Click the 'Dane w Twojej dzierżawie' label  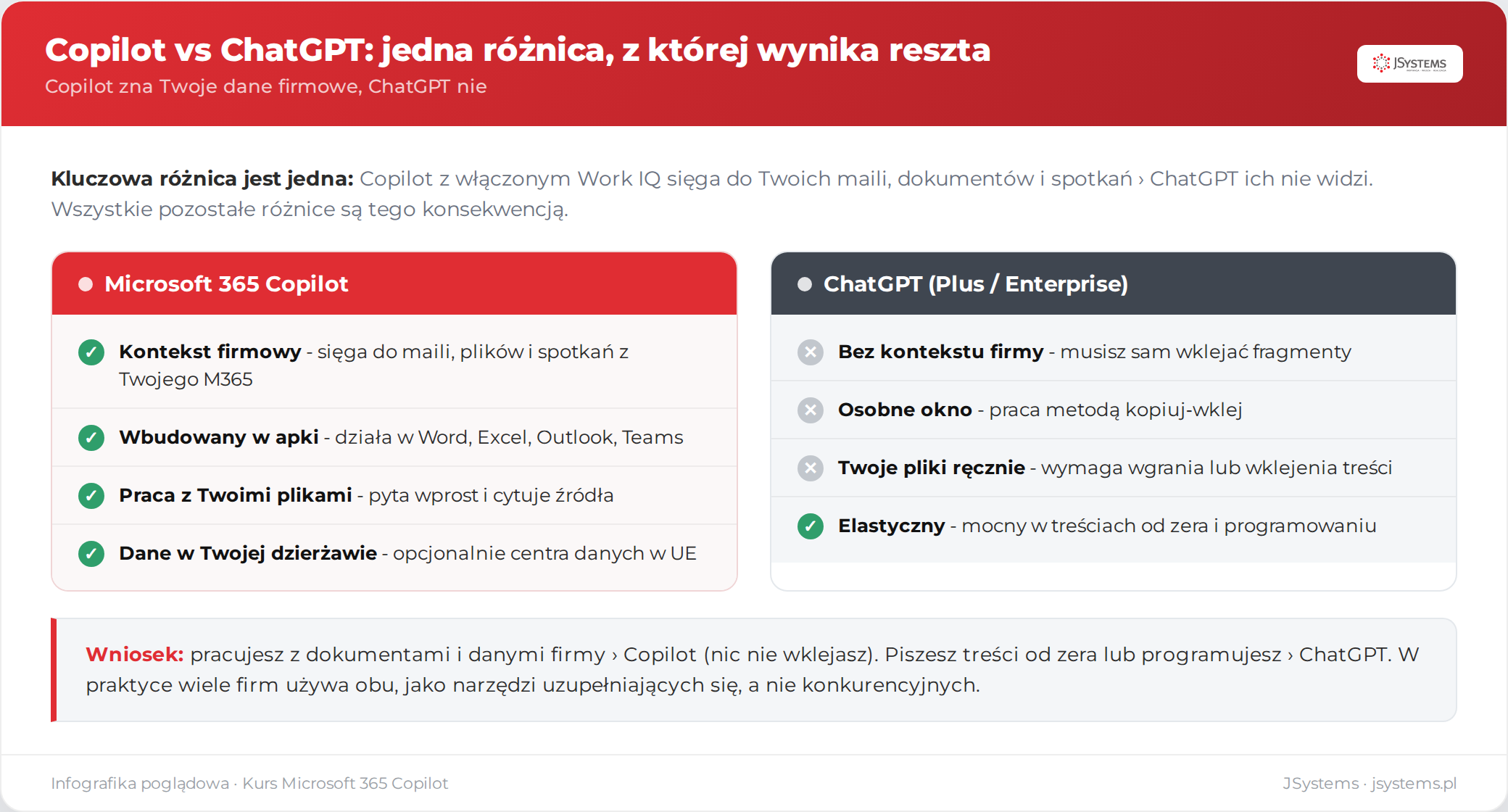(x=248, y=553)
